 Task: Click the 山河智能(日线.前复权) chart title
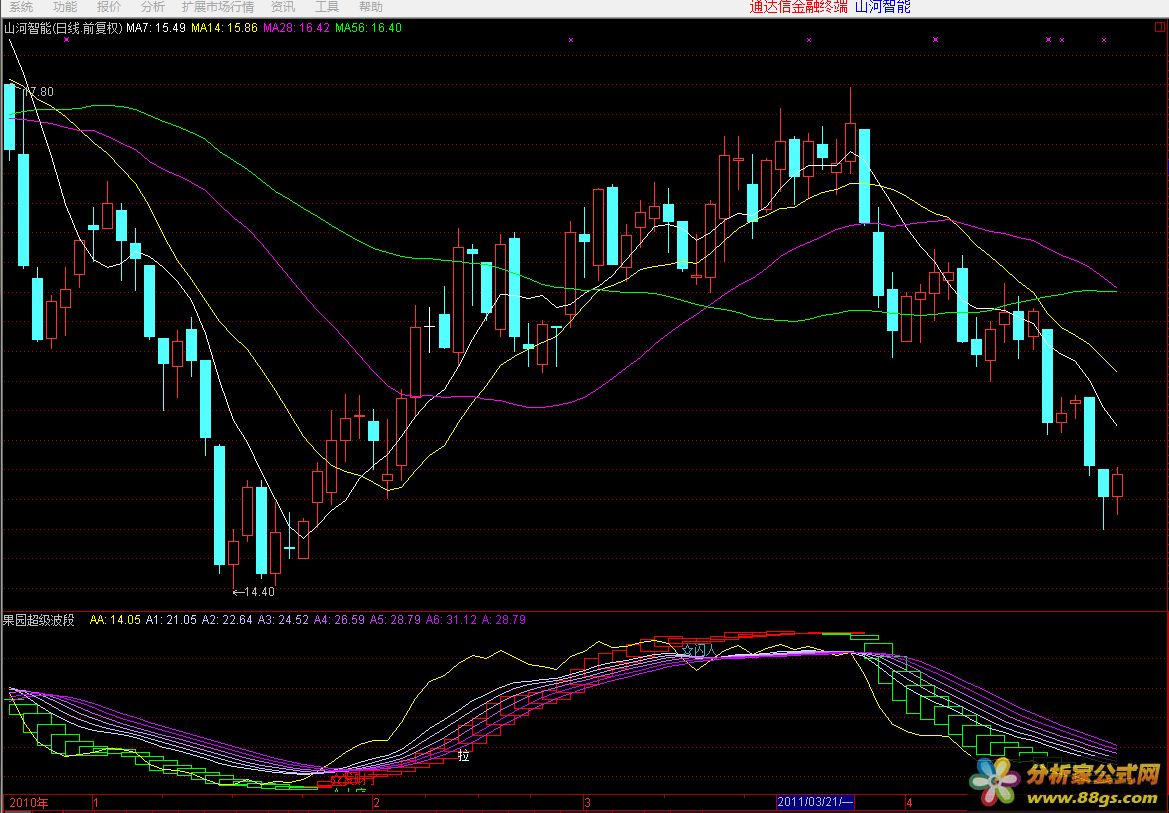pos(63,28)
